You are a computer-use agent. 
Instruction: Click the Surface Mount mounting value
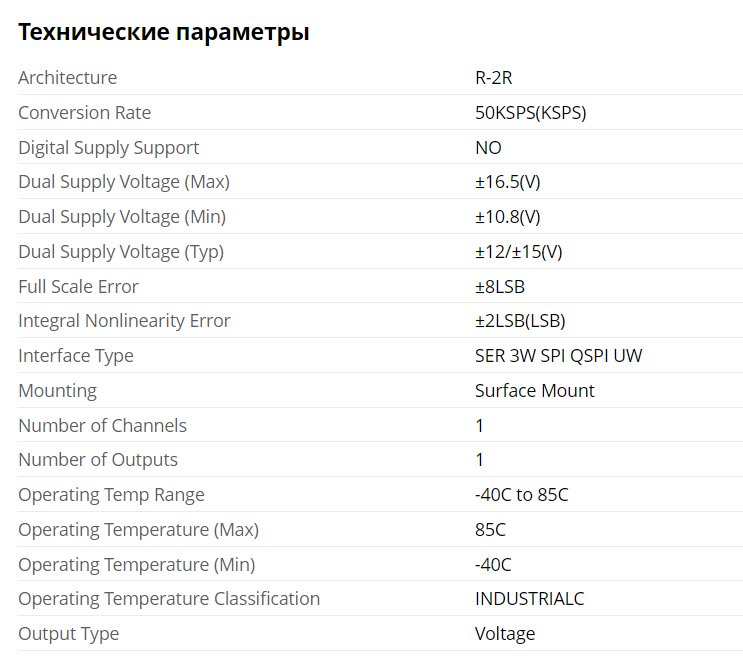coord(535,391)
